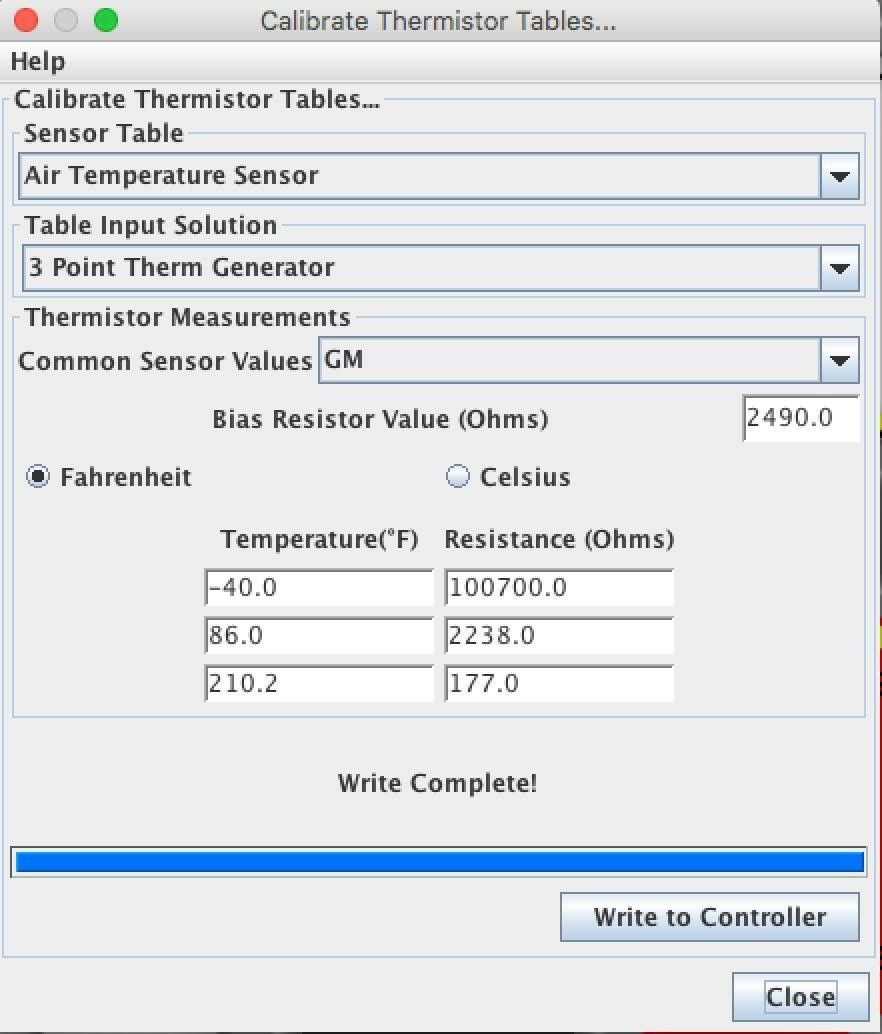Viewport: 882px width, 1034px height.
Task: Select the Fahrenheit radio button
Action: tap(38, 477)
